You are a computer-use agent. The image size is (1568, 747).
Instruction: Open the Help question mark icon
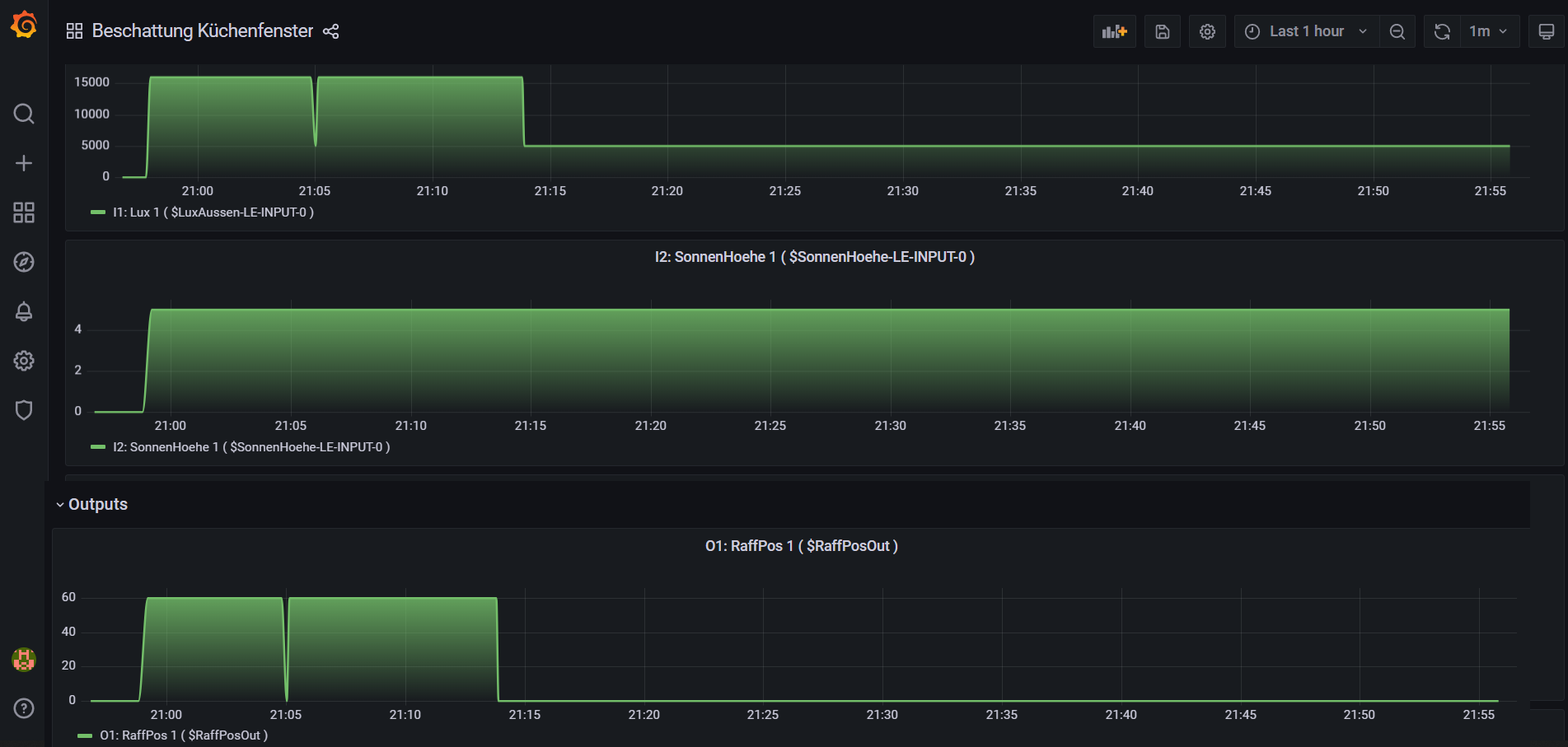[24, 708]
